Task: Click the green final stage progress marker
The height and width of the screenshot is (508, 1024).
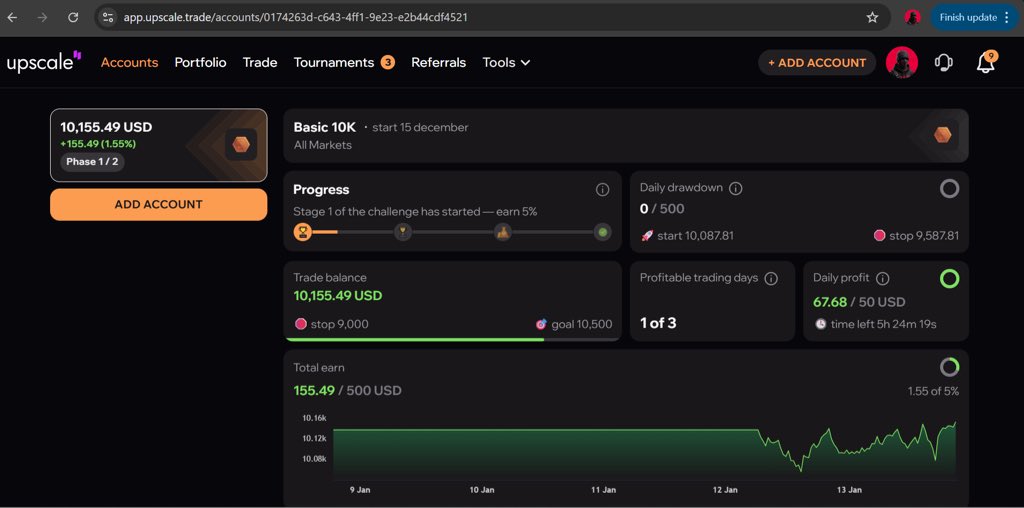Action: [603, 232]
